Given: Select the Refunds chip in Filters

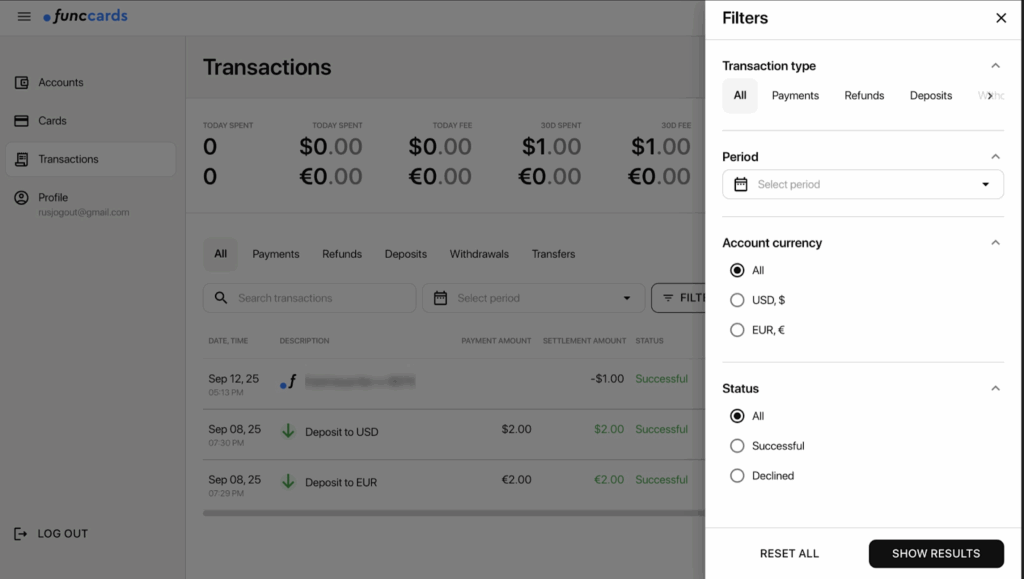Looking at the screenshot, I should pyautogui.click(x=864, y=95).
